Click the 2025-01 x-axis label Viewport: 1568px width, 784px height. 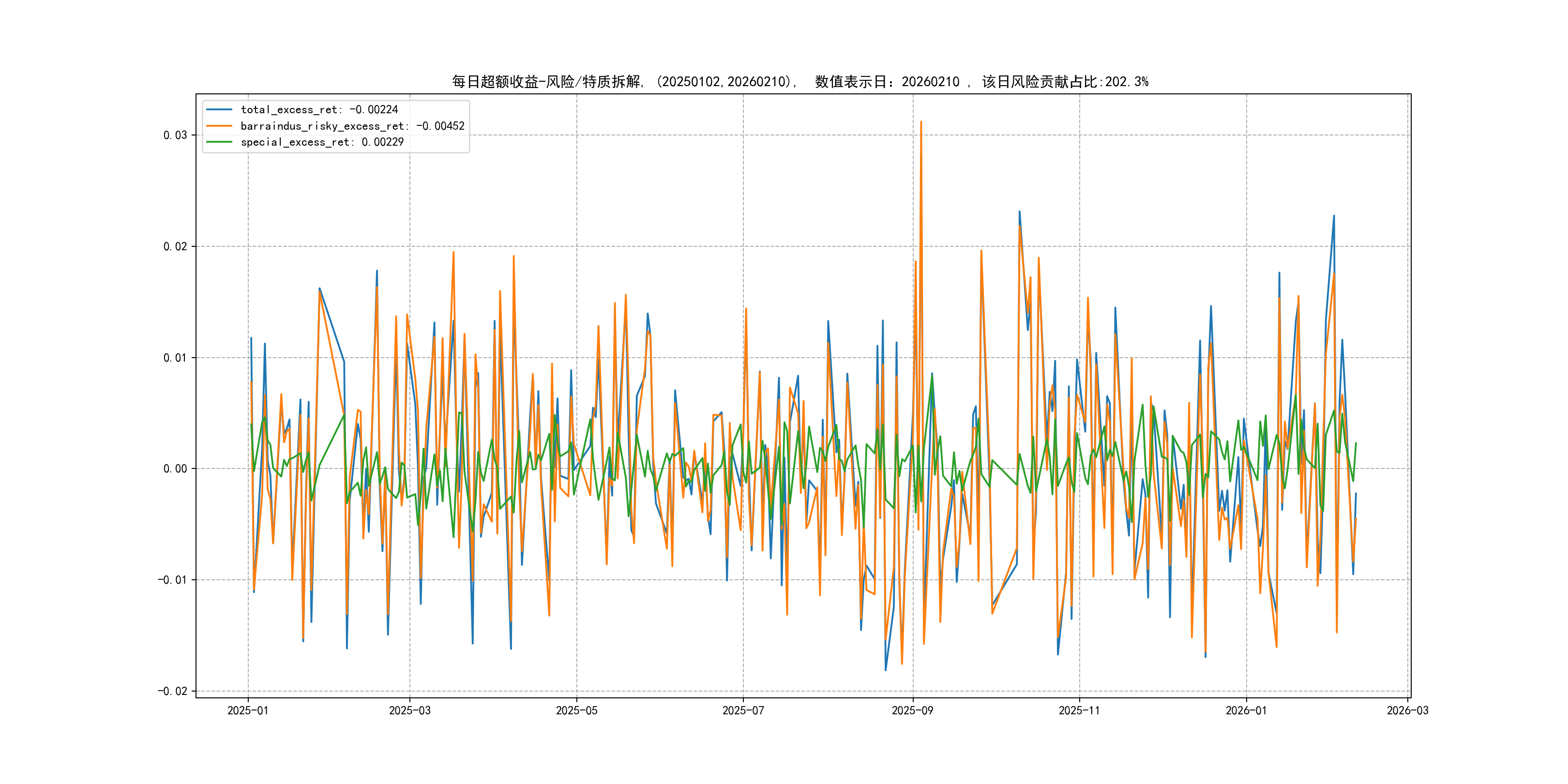click(248, 710)
